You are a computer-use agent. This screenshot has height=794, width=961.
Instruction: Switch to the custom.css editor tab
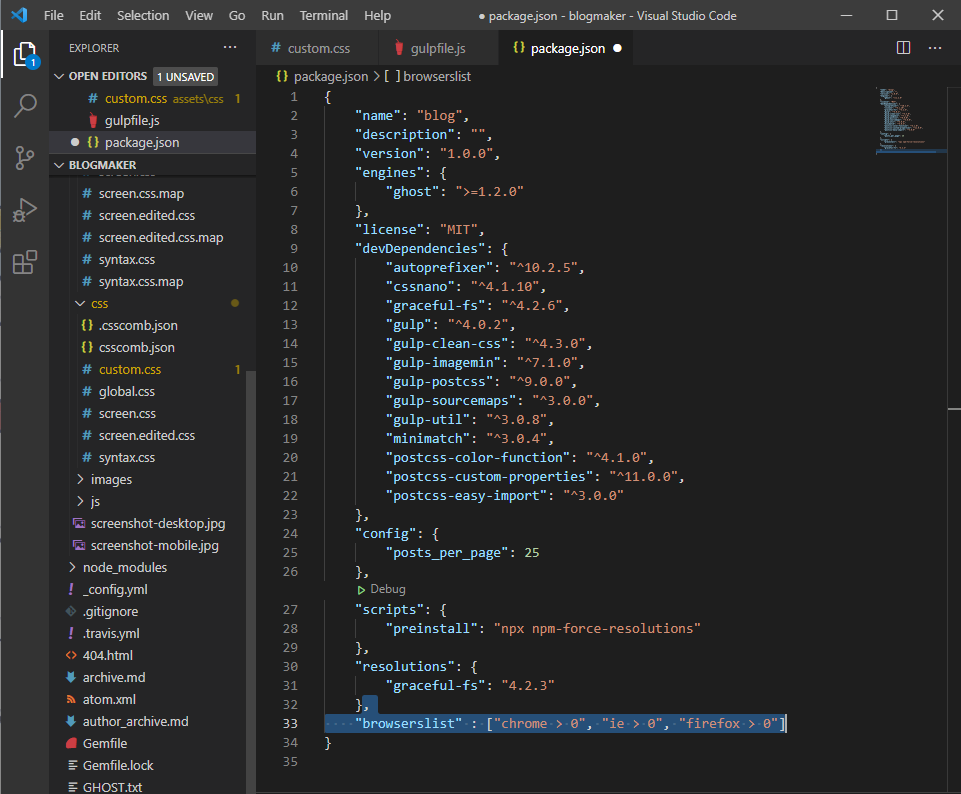pyautogui.click(x=317, y=48)
